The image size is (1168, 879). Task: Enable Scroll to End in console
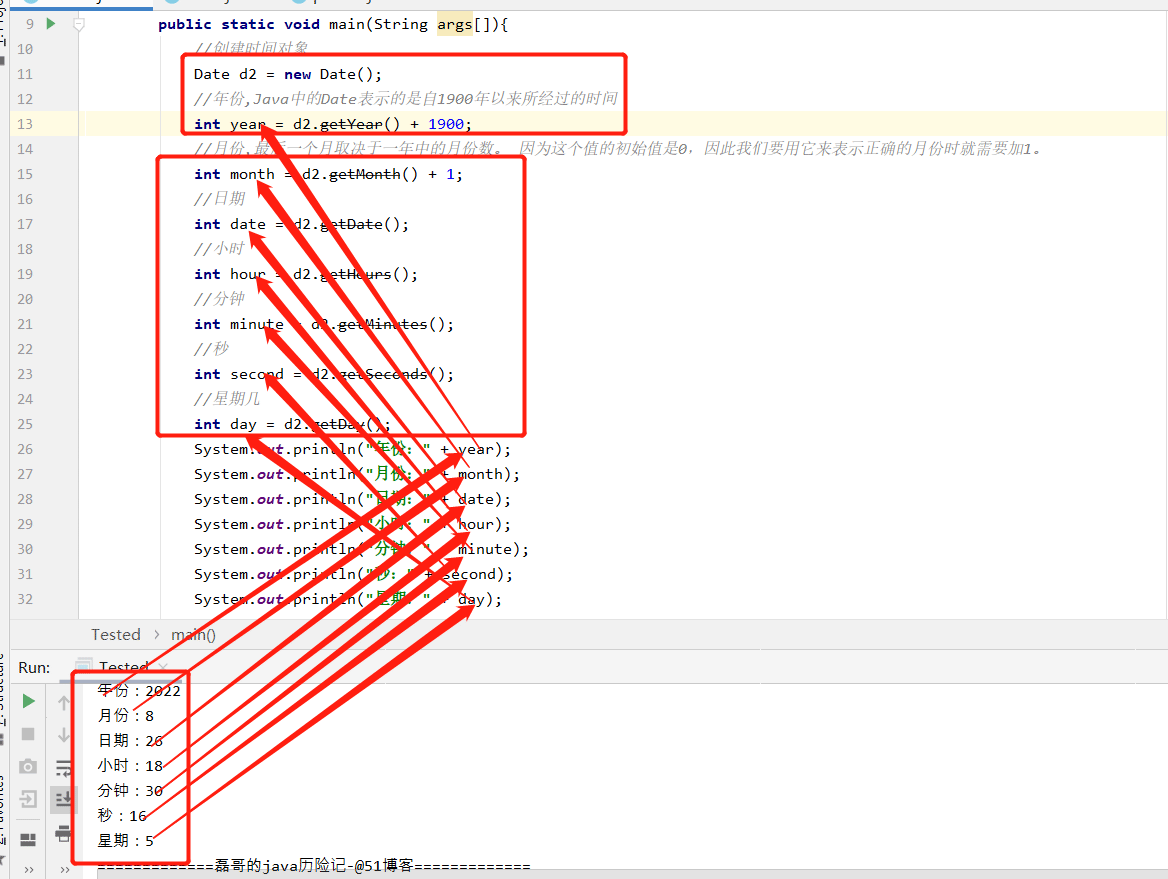click(63, 796)
